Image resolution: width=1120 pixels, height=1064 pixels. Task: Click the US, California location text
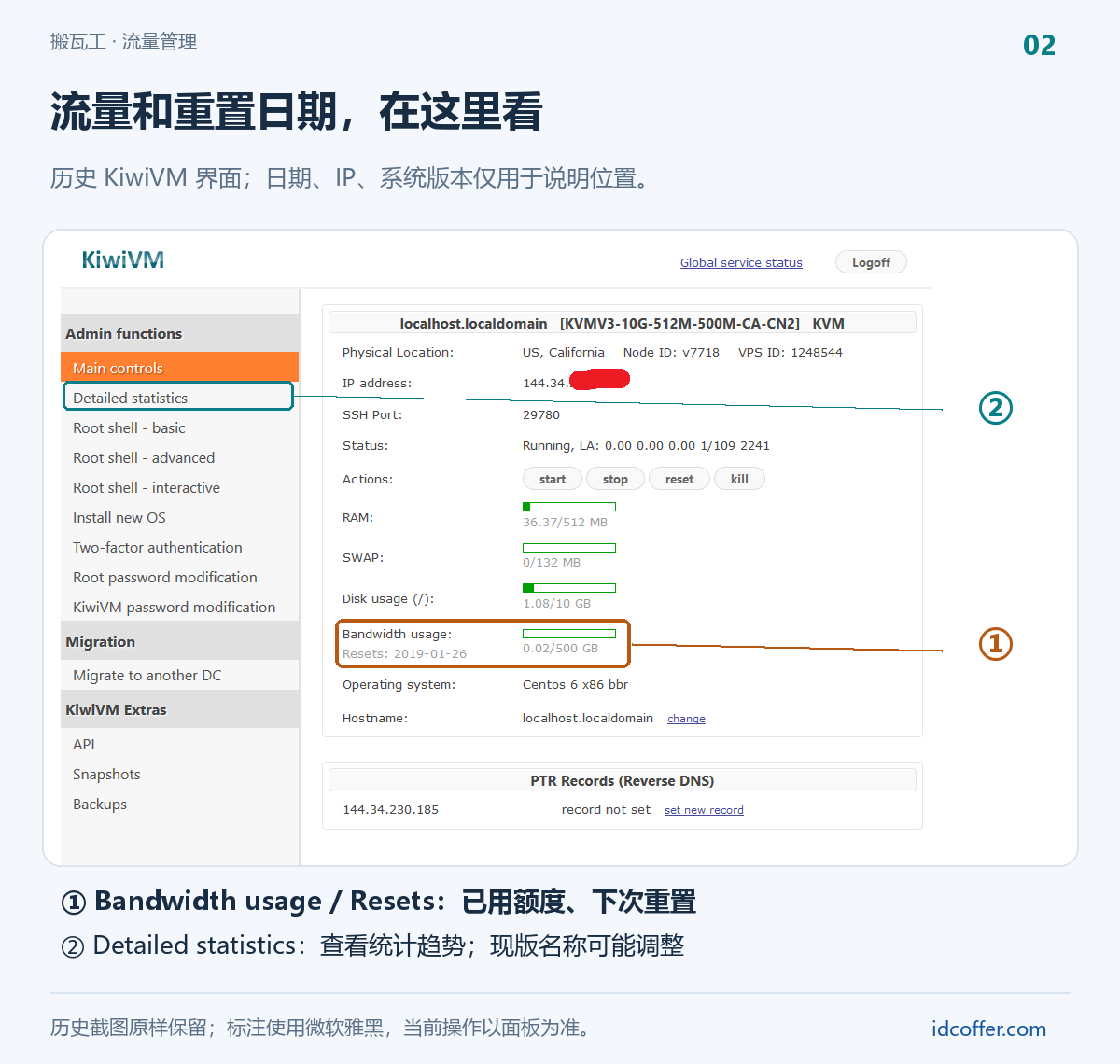coord(564,352)
